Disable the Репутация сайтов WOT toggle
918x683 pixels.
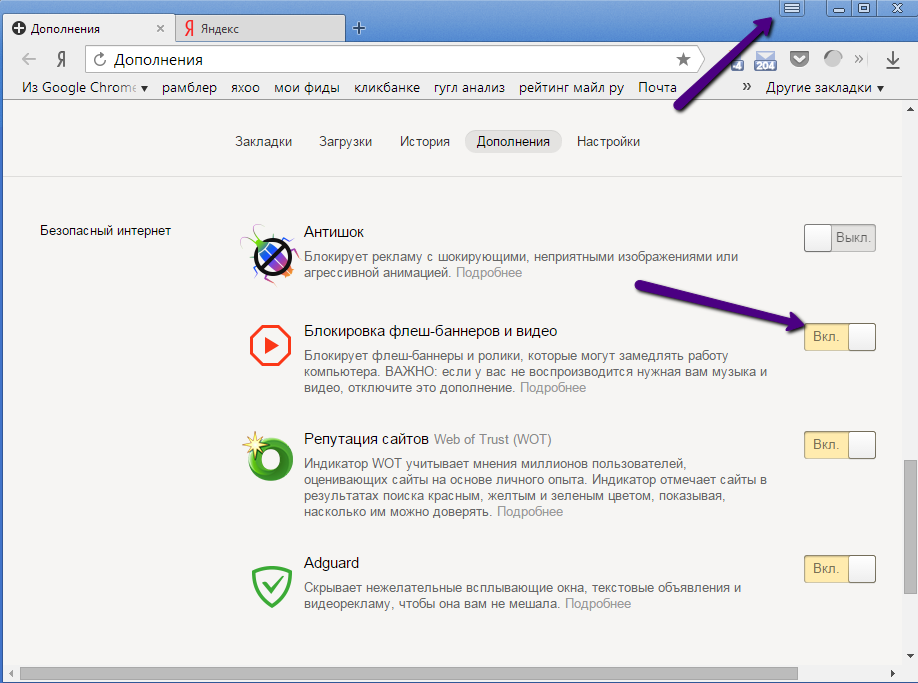click(x=840, y=445)
